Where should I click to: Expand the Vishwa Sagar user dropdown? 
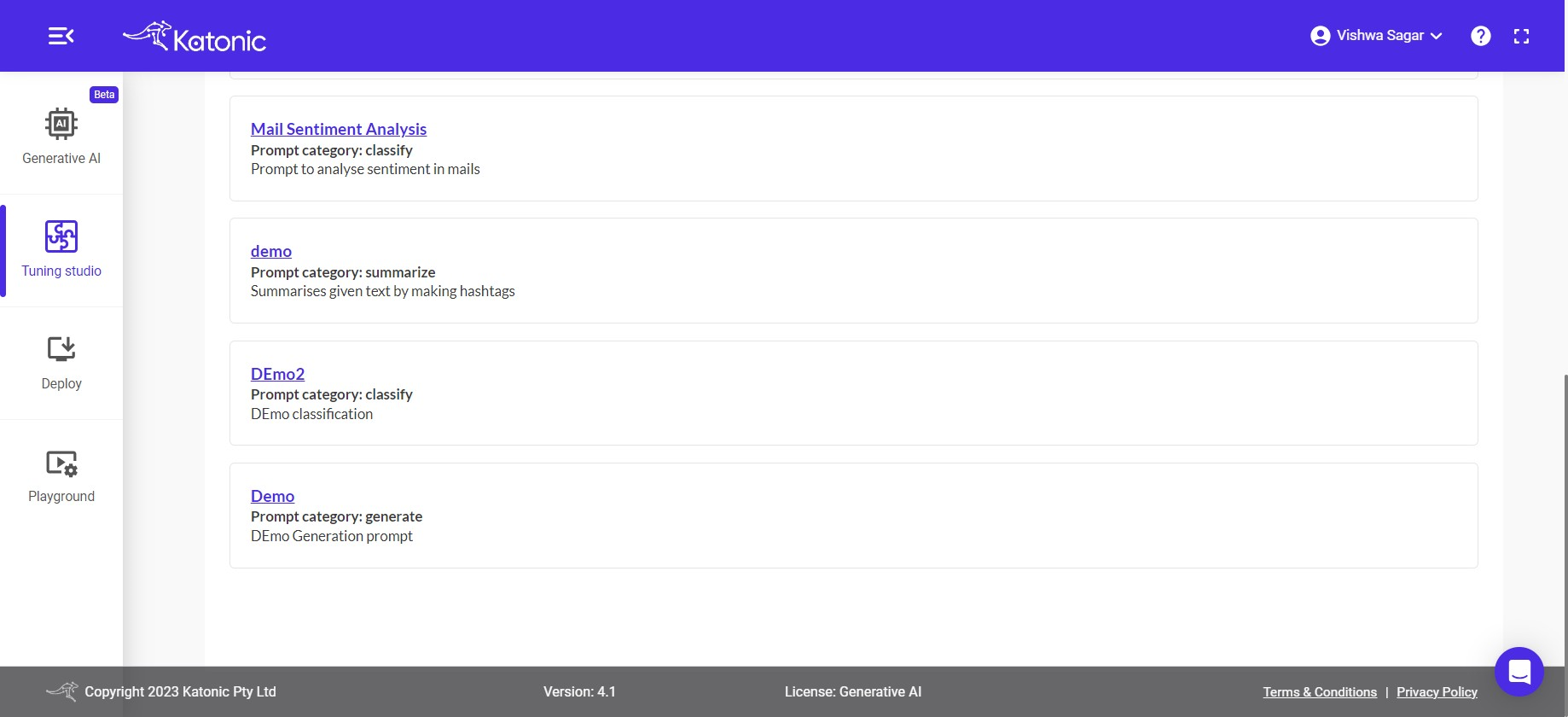1389,36
